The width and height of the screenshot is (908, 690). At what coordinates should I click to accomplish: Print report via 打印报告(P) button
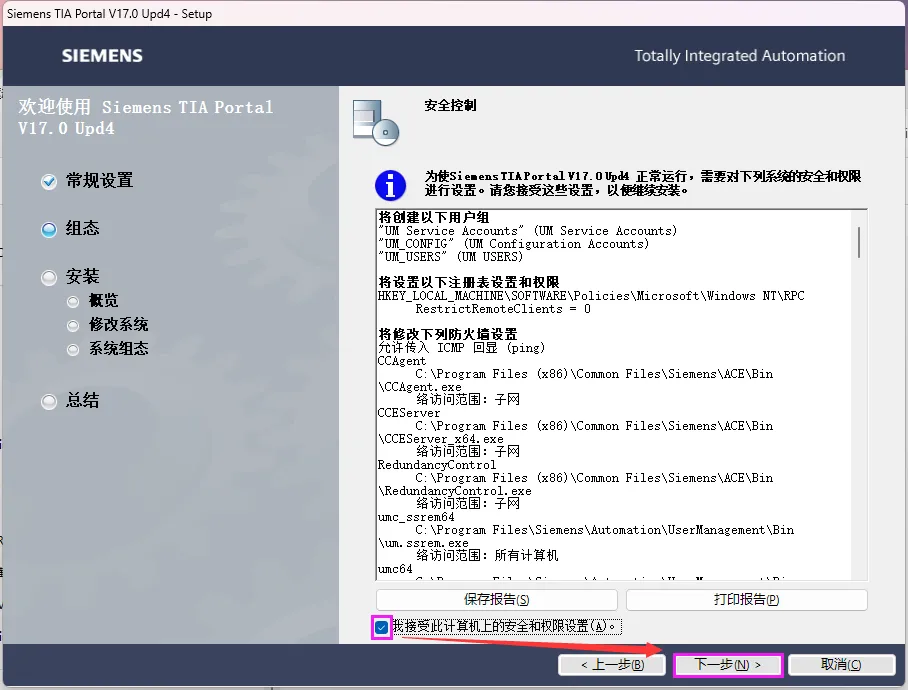(746, 600)
